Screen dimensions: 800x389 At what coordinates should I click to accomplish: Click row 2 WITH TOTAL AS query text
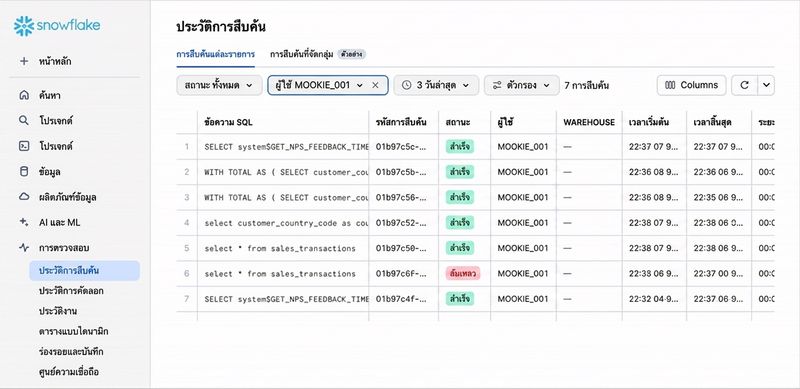point(286,173)
